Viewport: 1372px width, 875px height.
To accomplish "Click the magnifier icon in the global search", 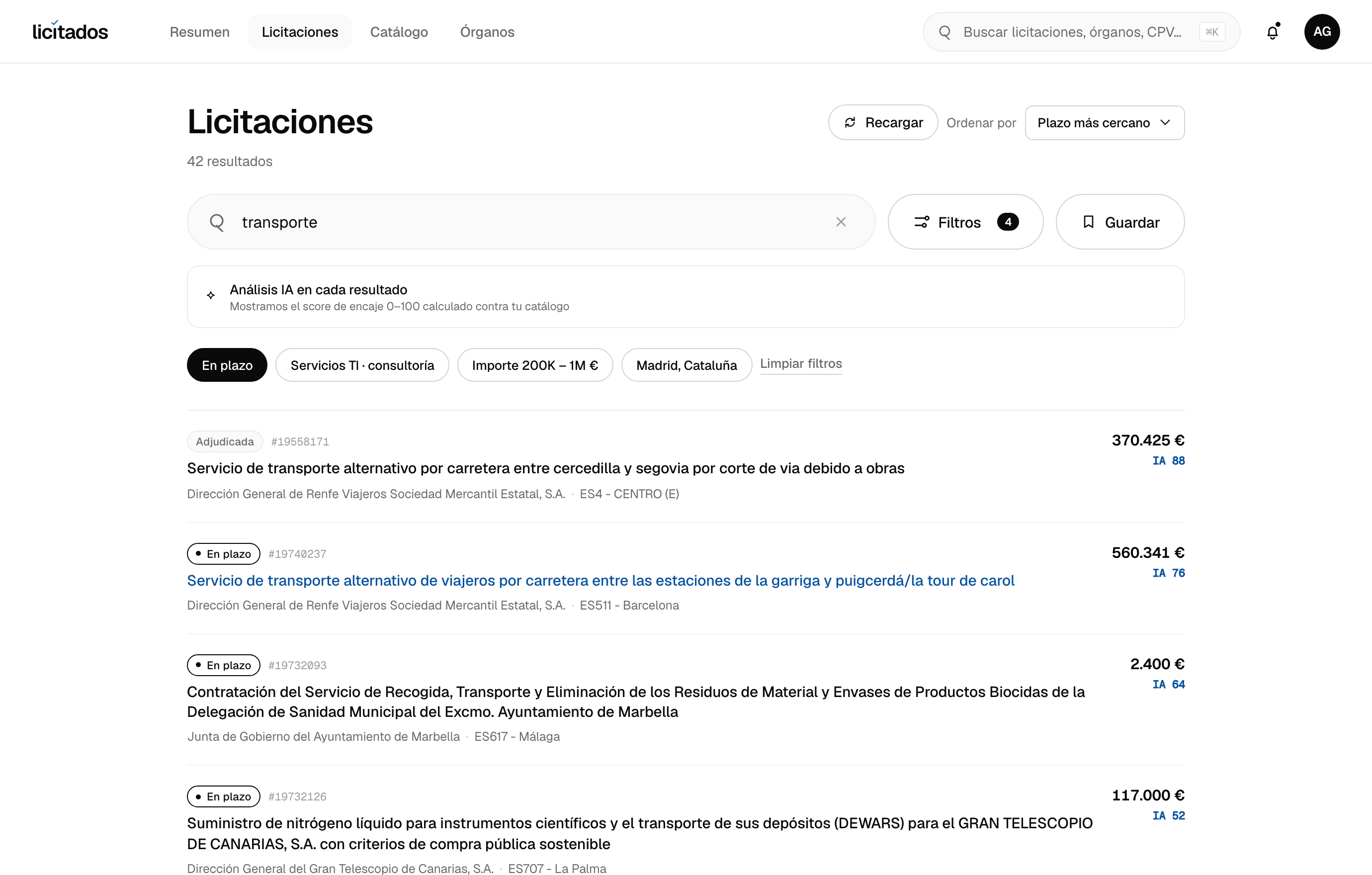I will 944,32.
